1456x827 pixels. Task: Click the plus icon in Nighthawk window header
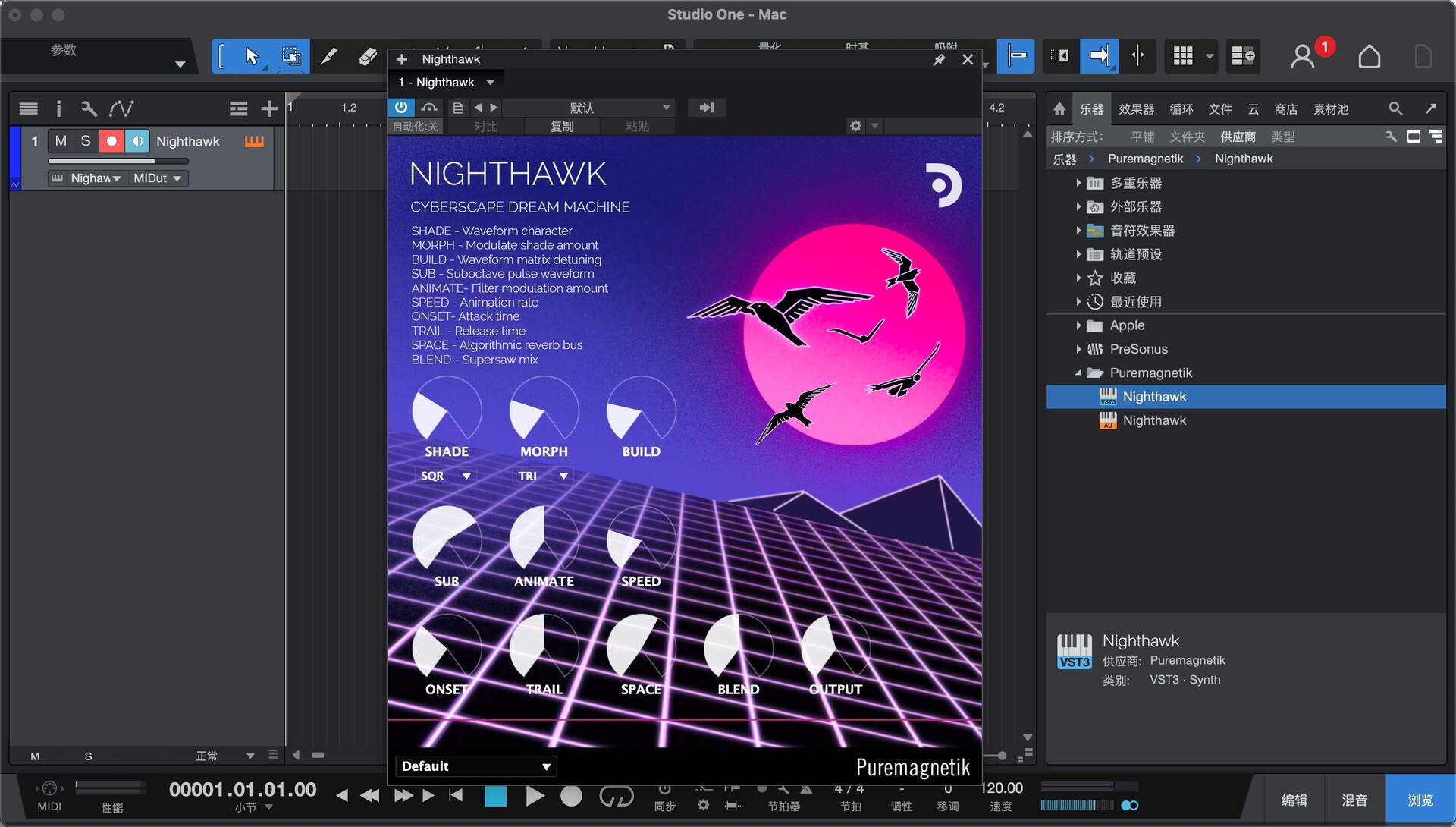pos(402,59)
